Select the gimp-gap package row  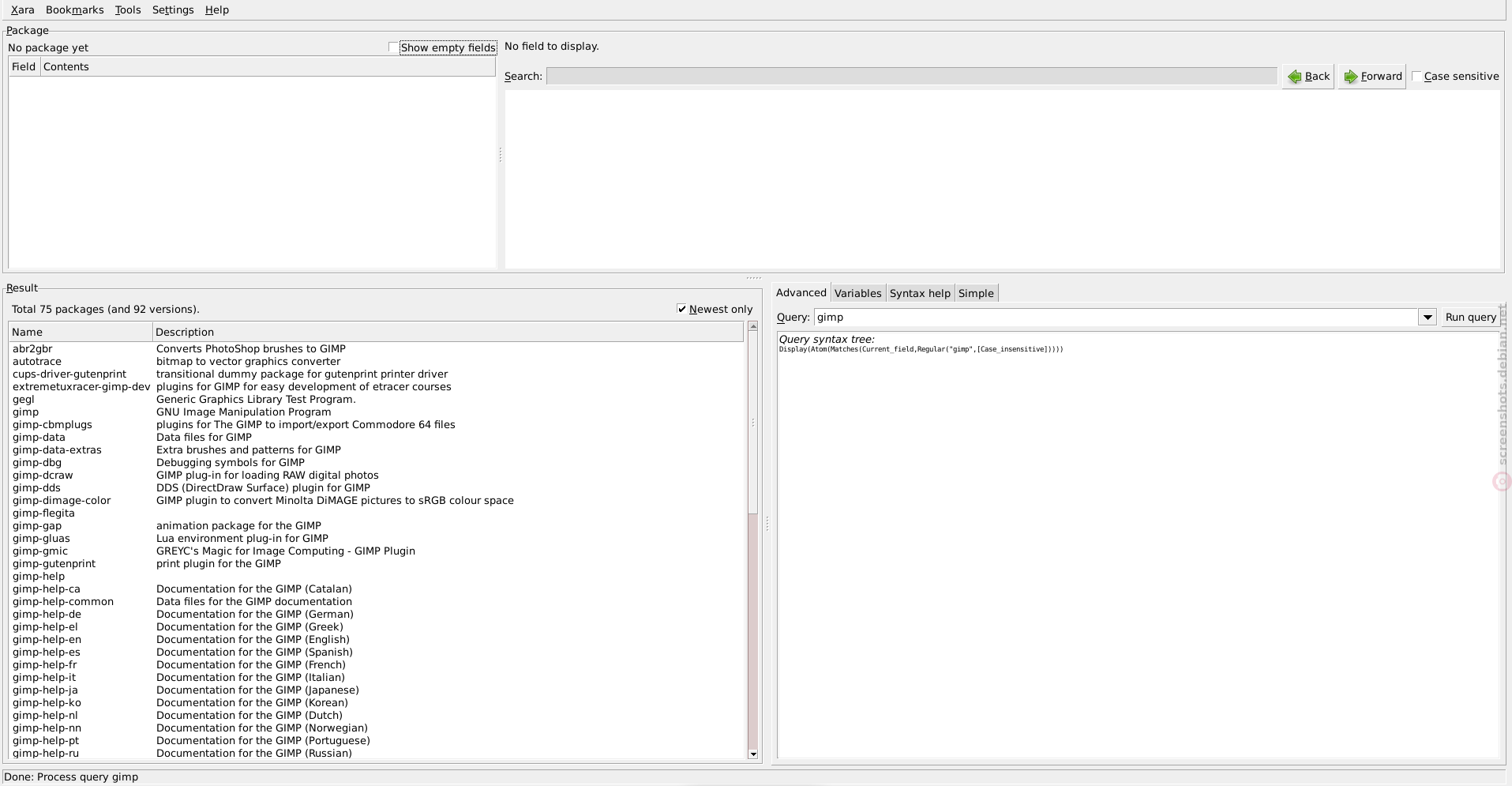377,525
